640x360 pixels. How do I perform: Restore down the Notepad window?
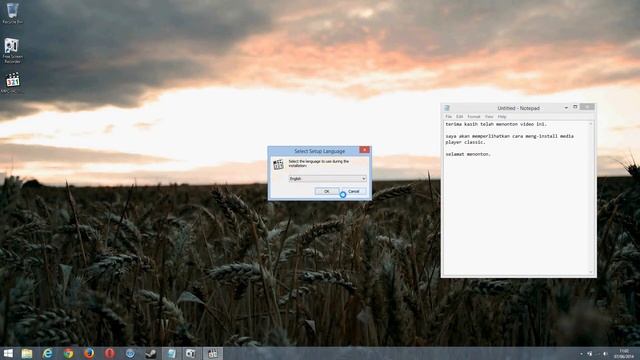coord(575,107)
